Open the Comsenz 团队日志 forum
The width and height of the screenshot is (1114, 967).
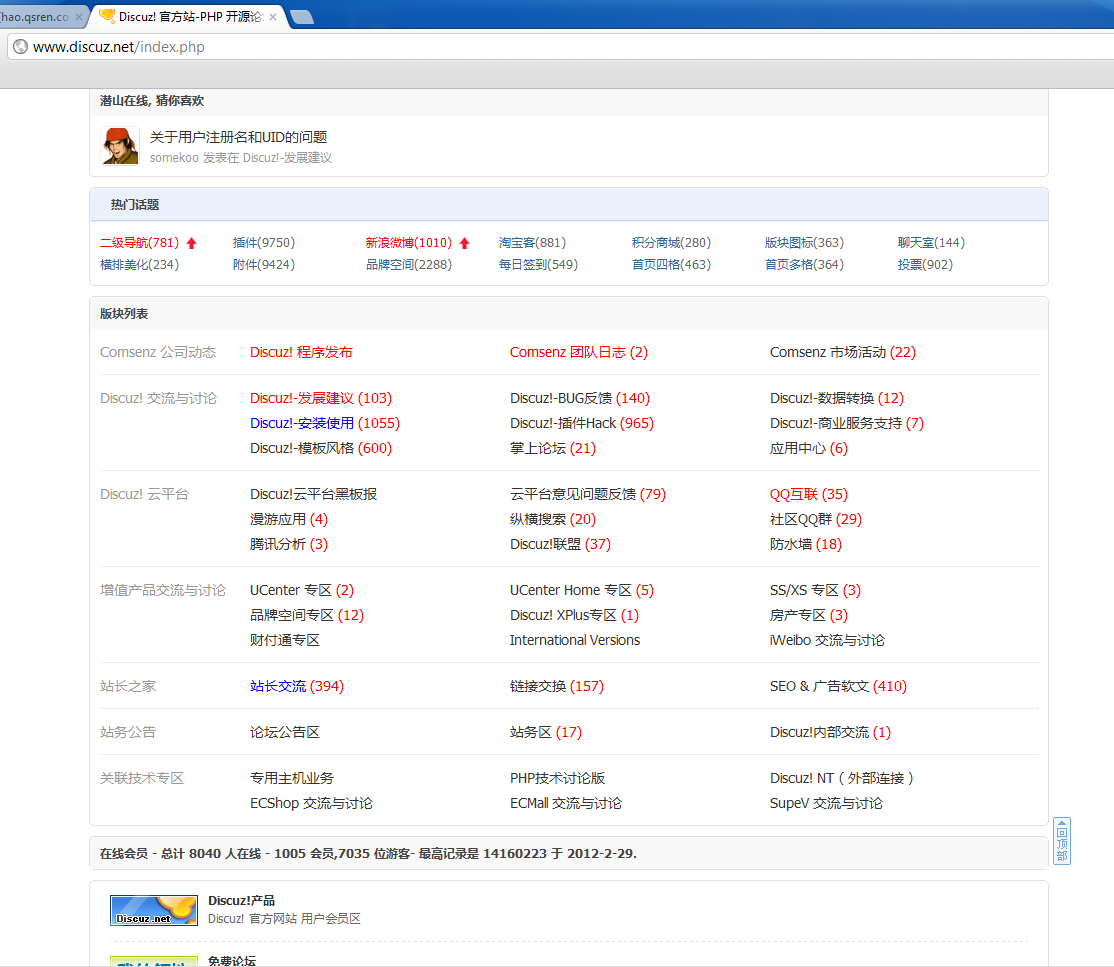pos(568,352)
